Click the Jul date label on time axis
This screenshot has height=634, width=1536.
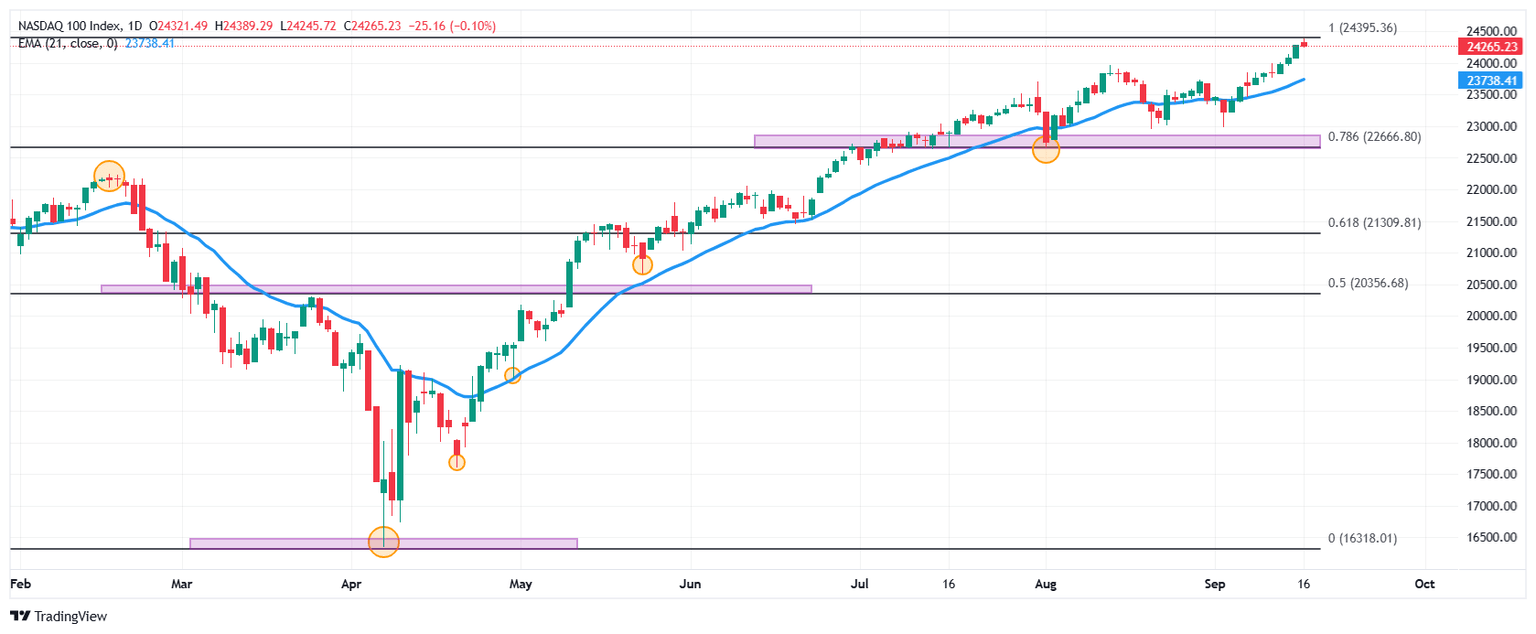860,583
